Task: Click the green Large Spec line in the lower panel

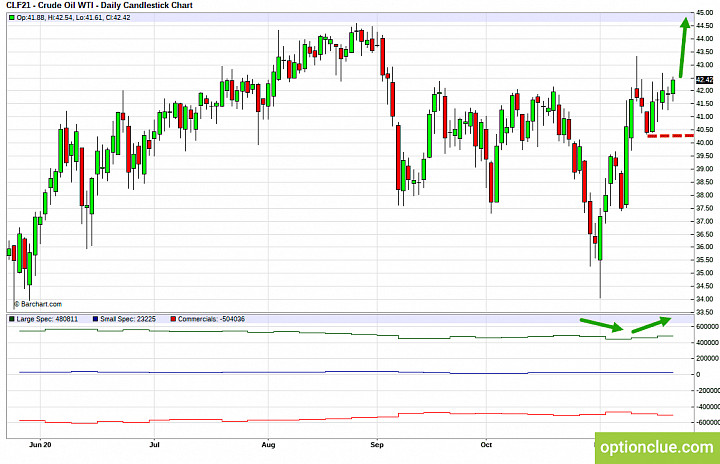Action: [344, 334]
